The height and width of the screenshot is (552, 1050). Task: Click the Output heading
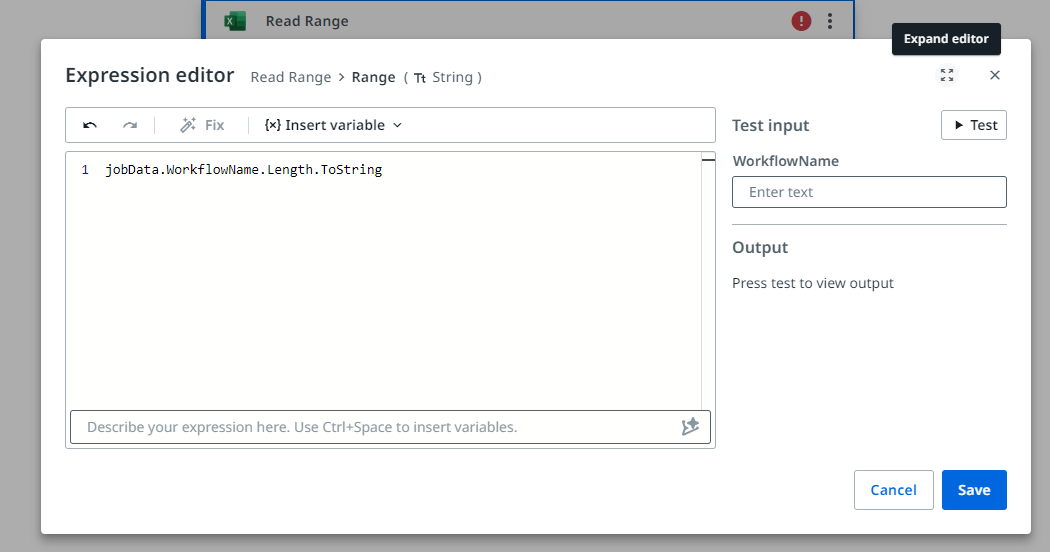tap(760, 247)
